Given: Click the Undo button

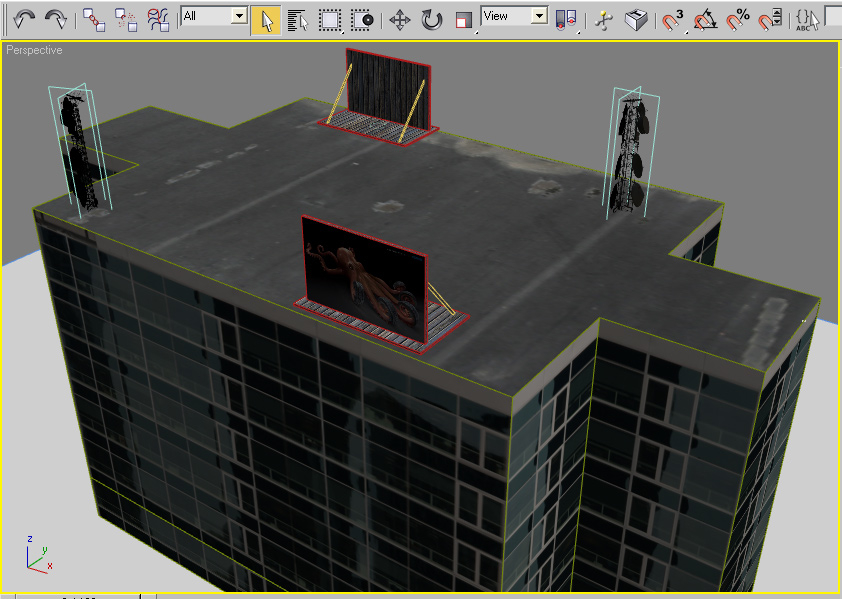Looking at the screenshot, I should (x=26, y=17).
